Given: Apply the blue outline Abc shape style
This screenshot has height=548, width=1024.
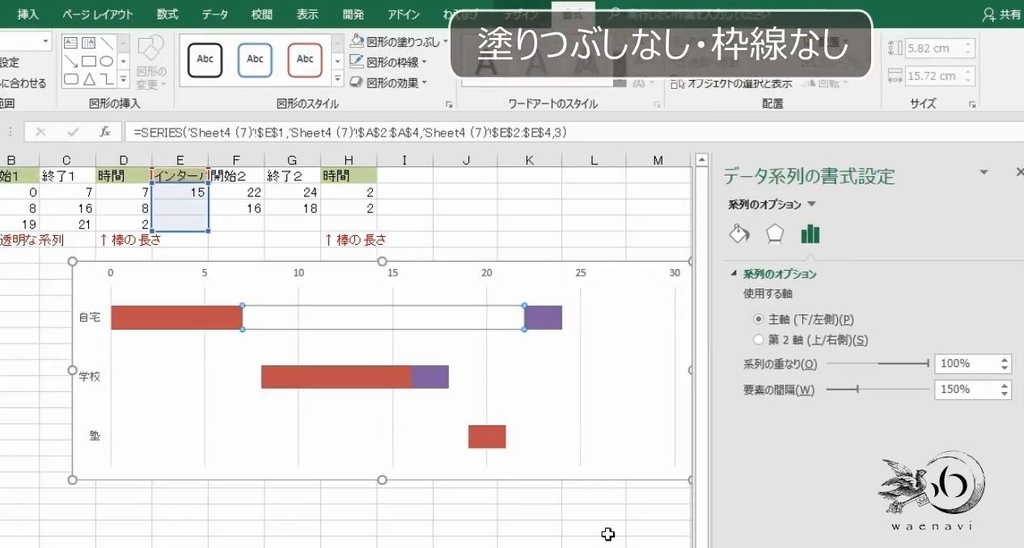Looking at the screenshot, I should click(x=255, y=60).
